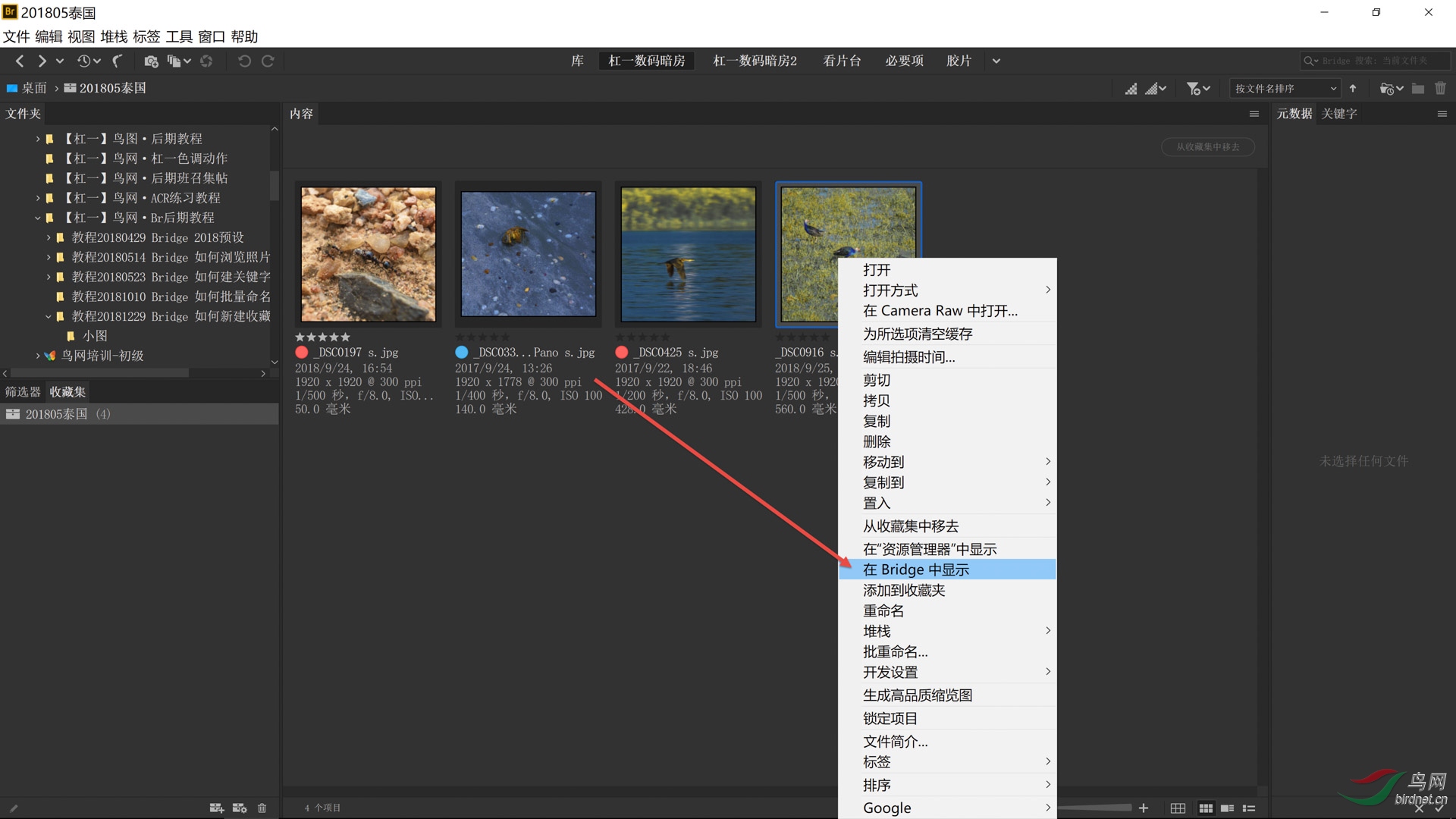Select the _DSC0197 s.jpg ant thumbnail

[369, 254]
